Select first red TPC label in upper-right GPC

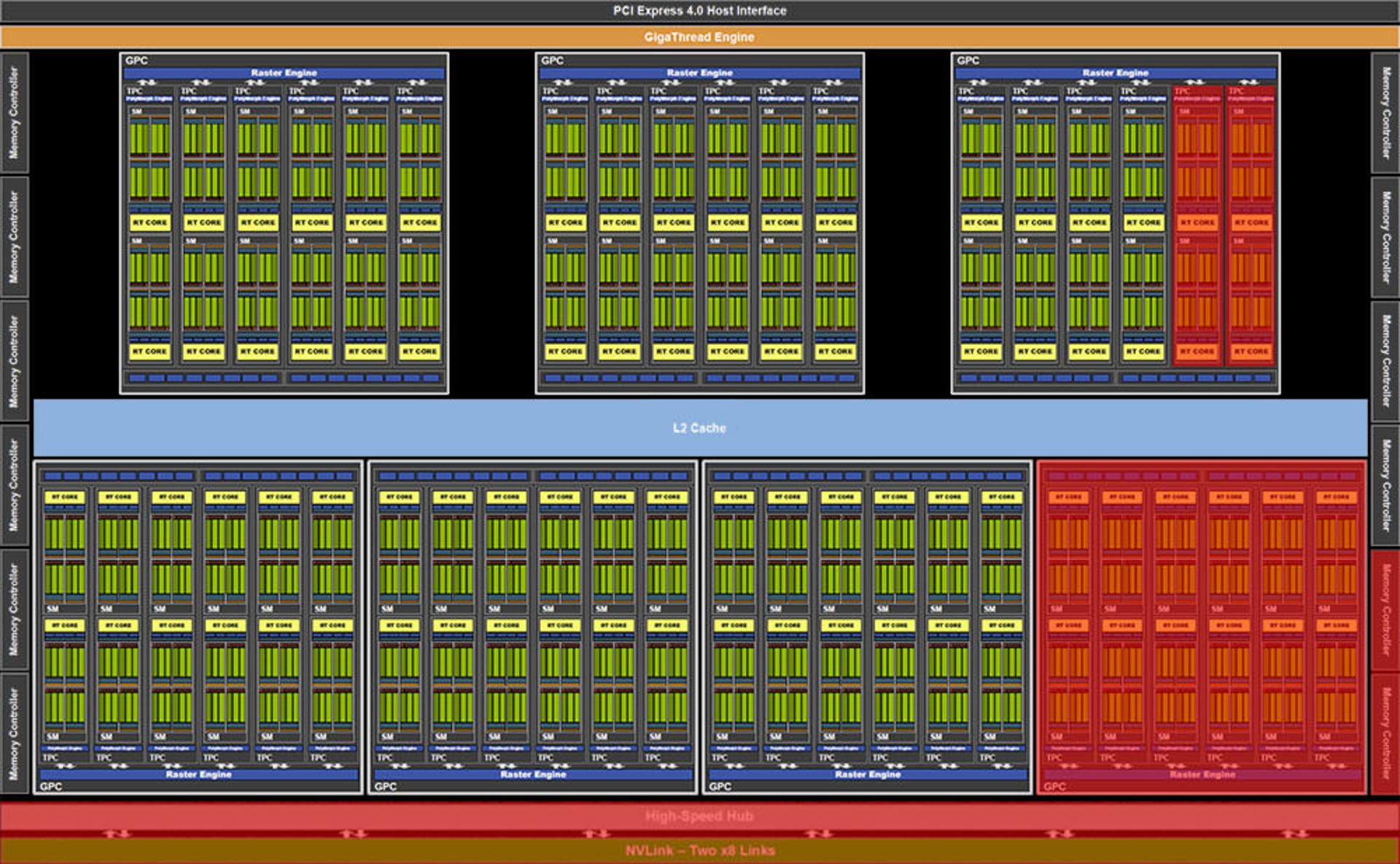pos(1182,91)
